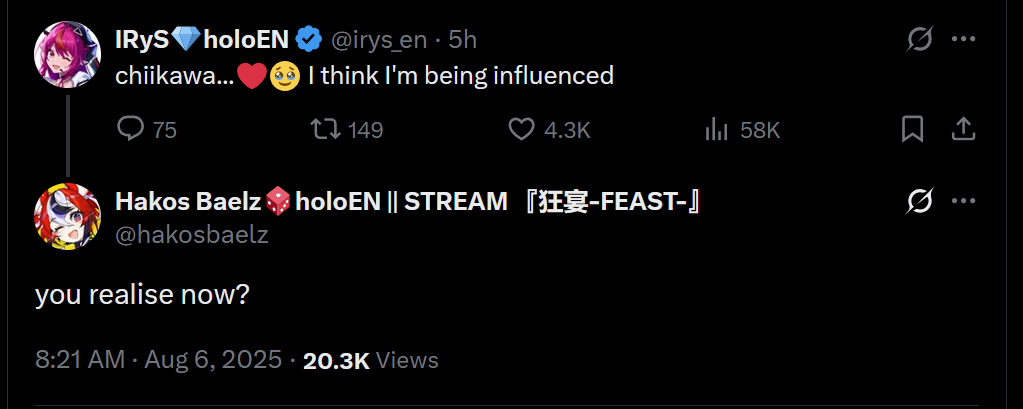Share the IRyS tweet
The width and height of the screenshot is (1023, 409).
[963, 129]
